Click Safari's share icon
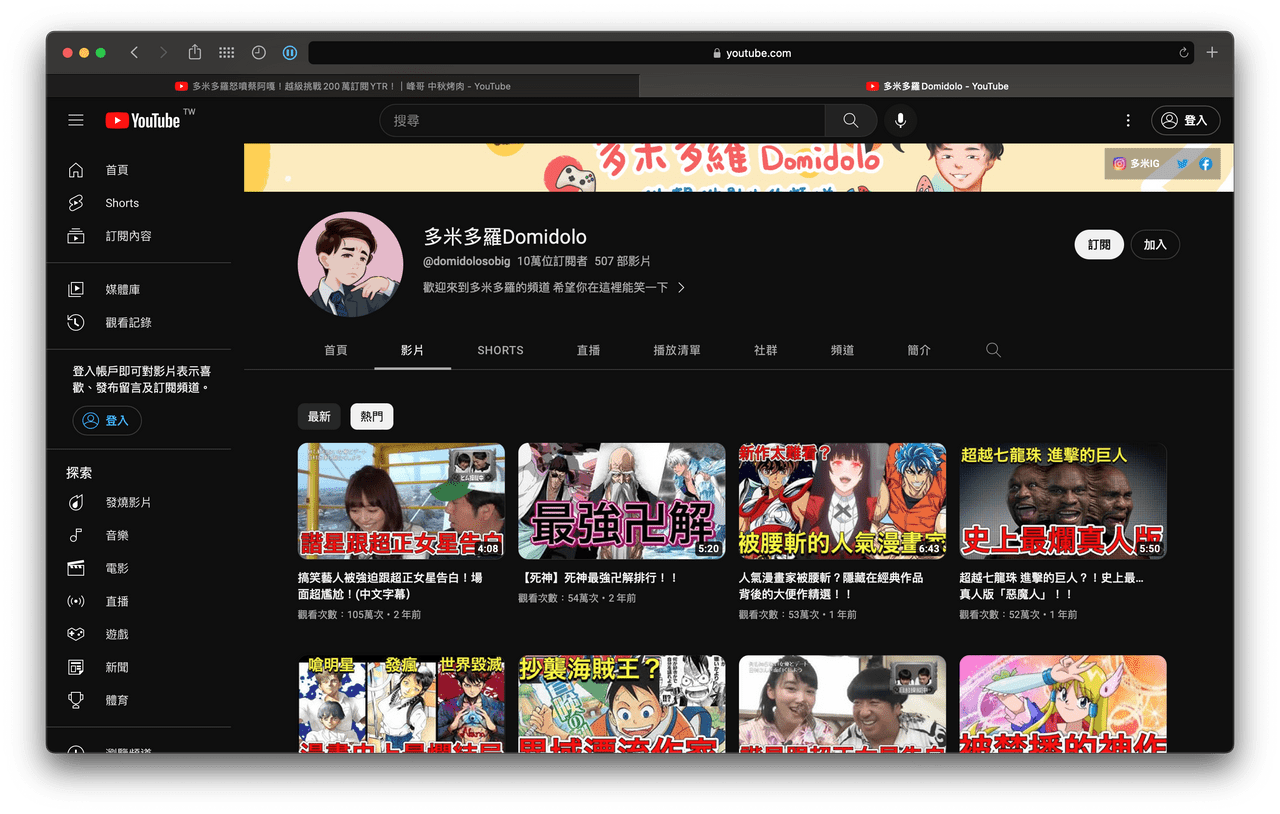This screenshot has width=1280, height=814. tap(195, 52)
